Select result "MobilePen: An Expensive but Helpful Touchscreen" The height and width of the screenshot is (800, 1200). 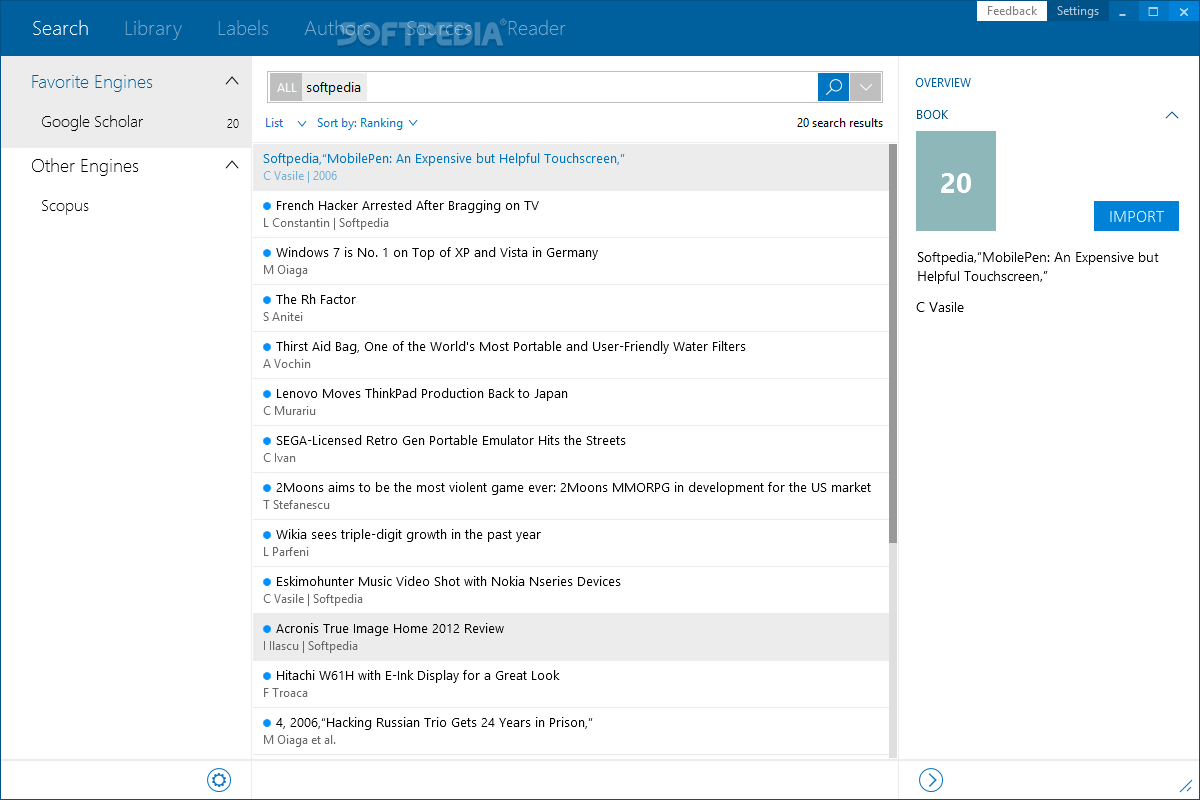click(x=570, y=167)
